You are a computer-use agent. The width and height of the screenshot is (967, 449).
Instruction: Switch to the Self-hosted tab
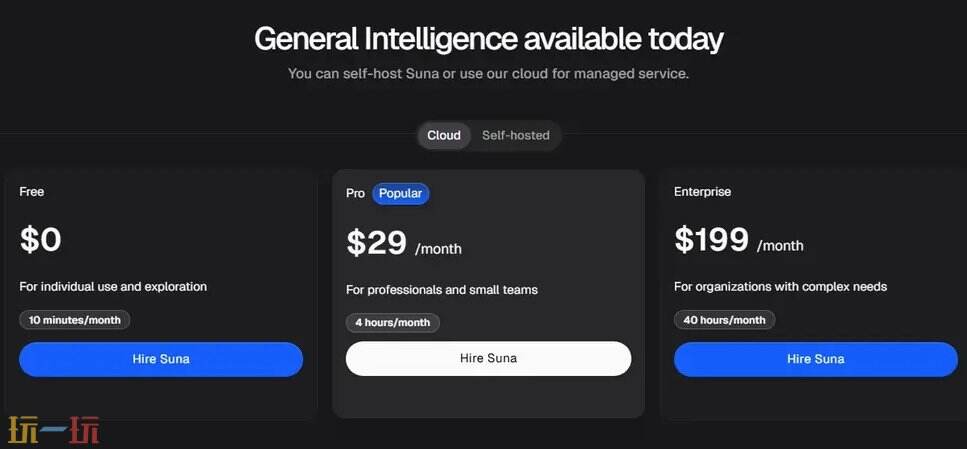point(515,135)
